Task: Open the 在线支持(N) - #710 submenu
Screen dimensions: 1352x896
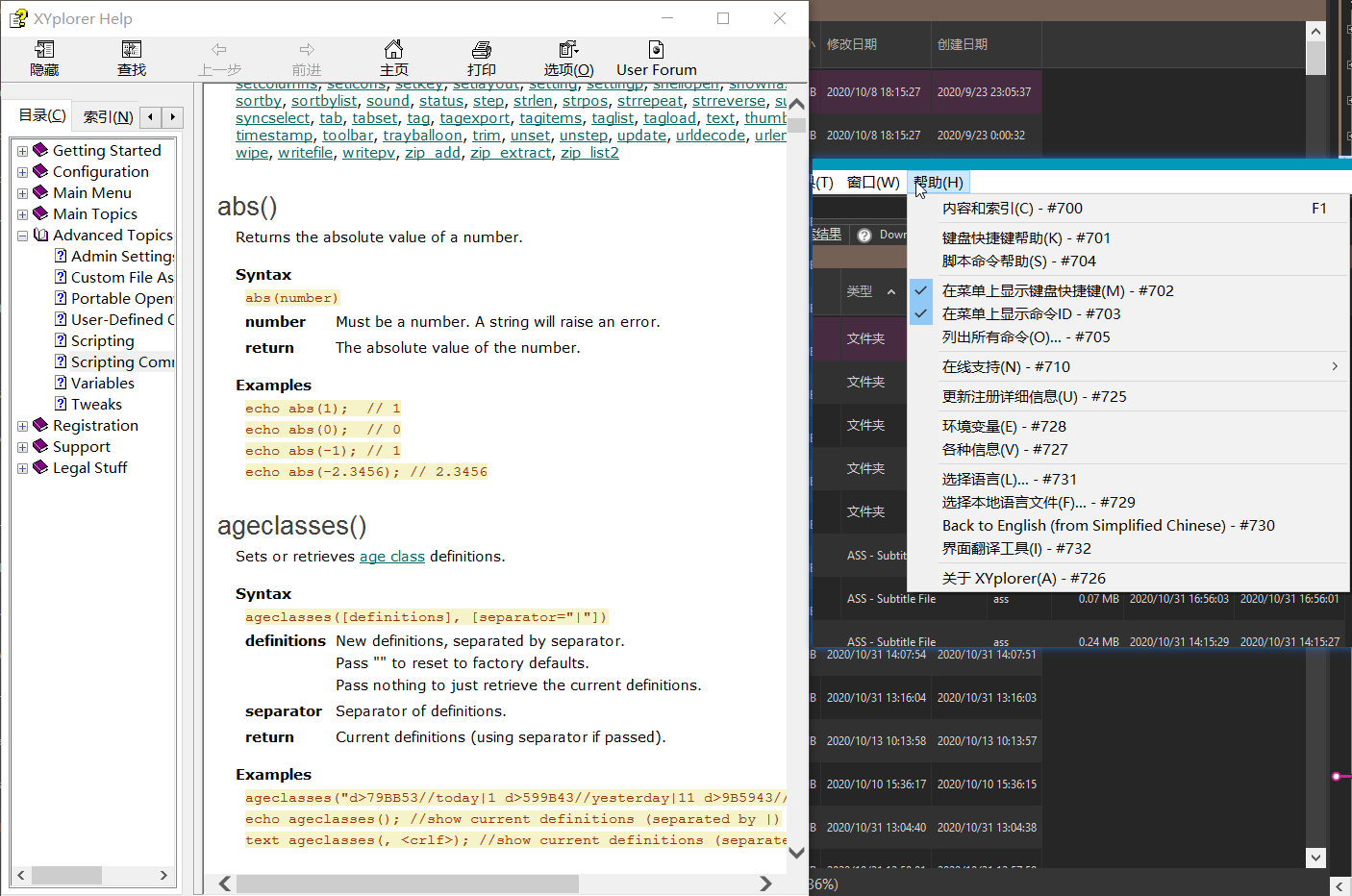Action: 1129,366
